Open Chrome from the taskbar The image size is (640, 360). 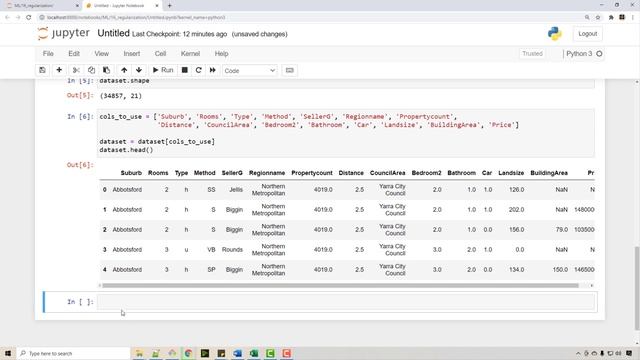pyautogui.click(x=188, y=353)
